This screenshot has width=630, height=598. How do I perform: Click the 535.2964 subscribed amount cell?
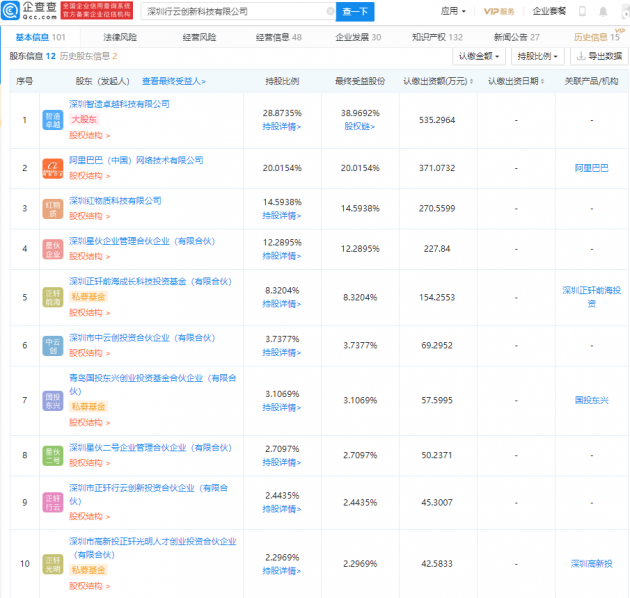tap(437, 120)
